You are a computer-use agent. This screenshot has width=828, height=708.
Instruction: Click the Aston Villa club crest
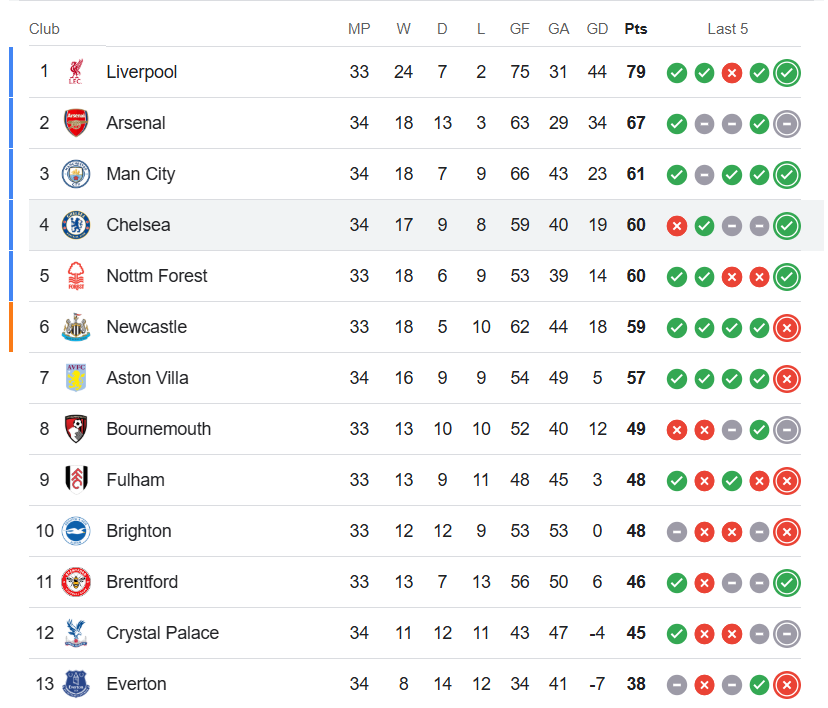tap(76, 378)
